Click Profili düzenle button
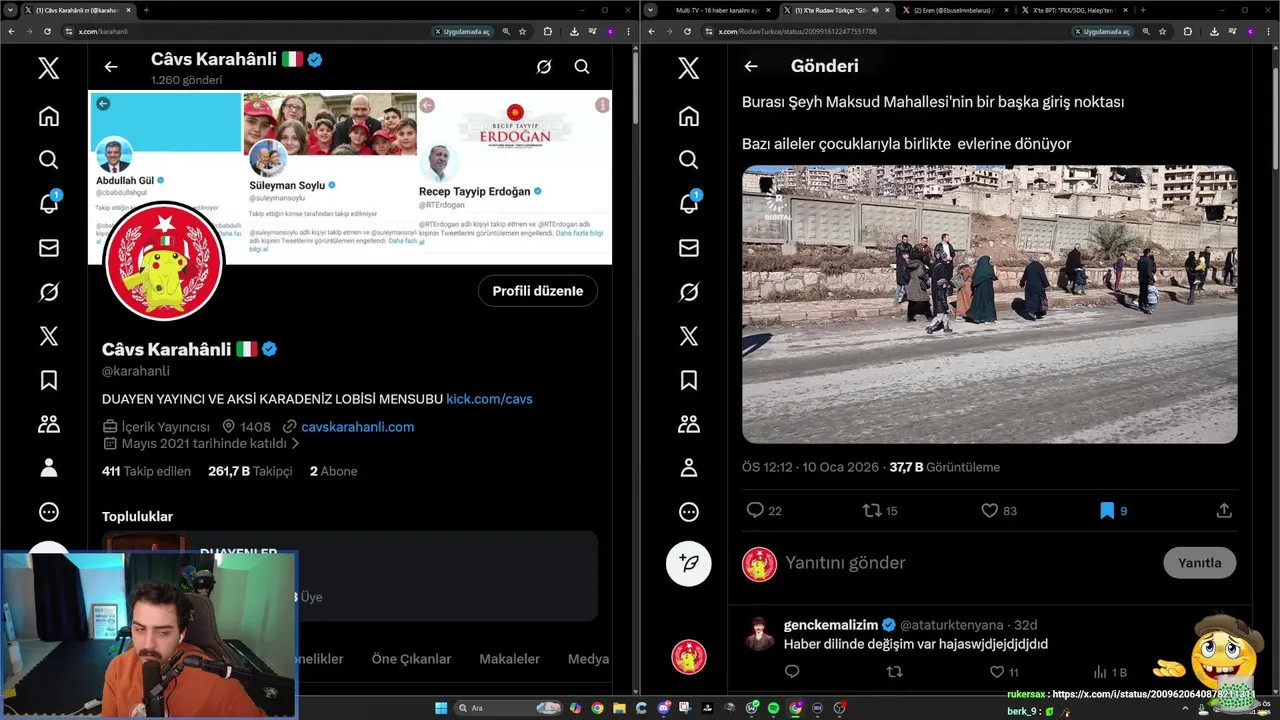The width and height of the screenshot is (1280, 720). click(537, 291)
